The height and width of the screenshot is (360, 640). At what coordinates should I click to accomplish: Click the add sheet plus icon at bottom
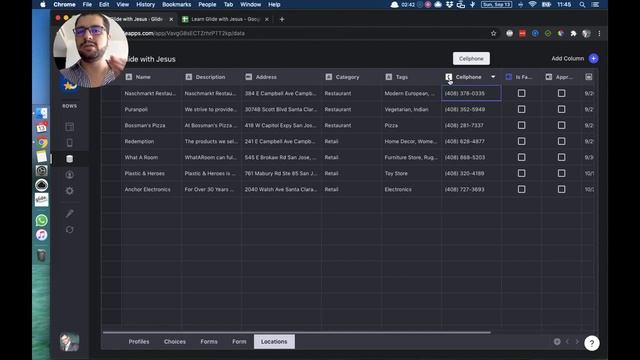click(557, 342)
